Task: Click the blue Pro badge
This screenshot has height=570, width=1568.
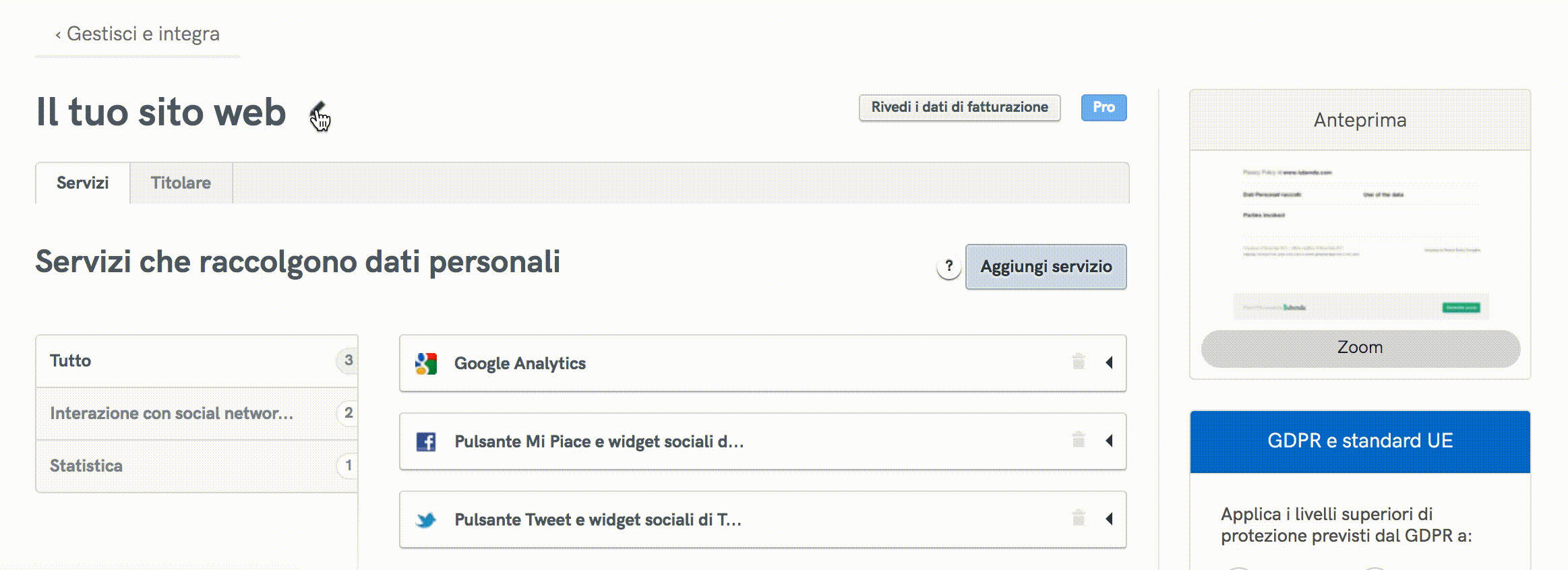Action: pos(1104,107)
